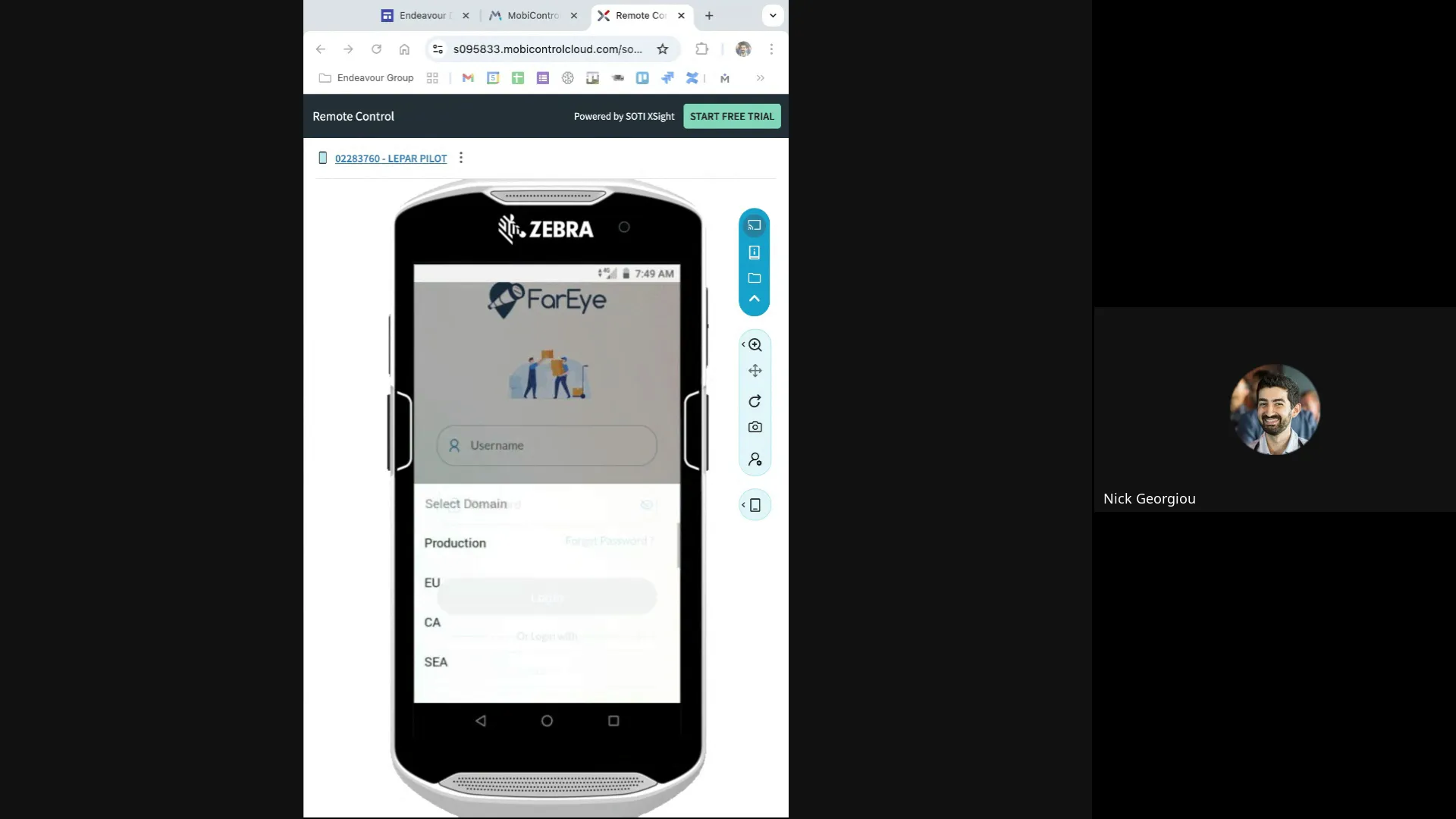
Task: Open the remote screen cast icon
Action: [x=754, y=225]
